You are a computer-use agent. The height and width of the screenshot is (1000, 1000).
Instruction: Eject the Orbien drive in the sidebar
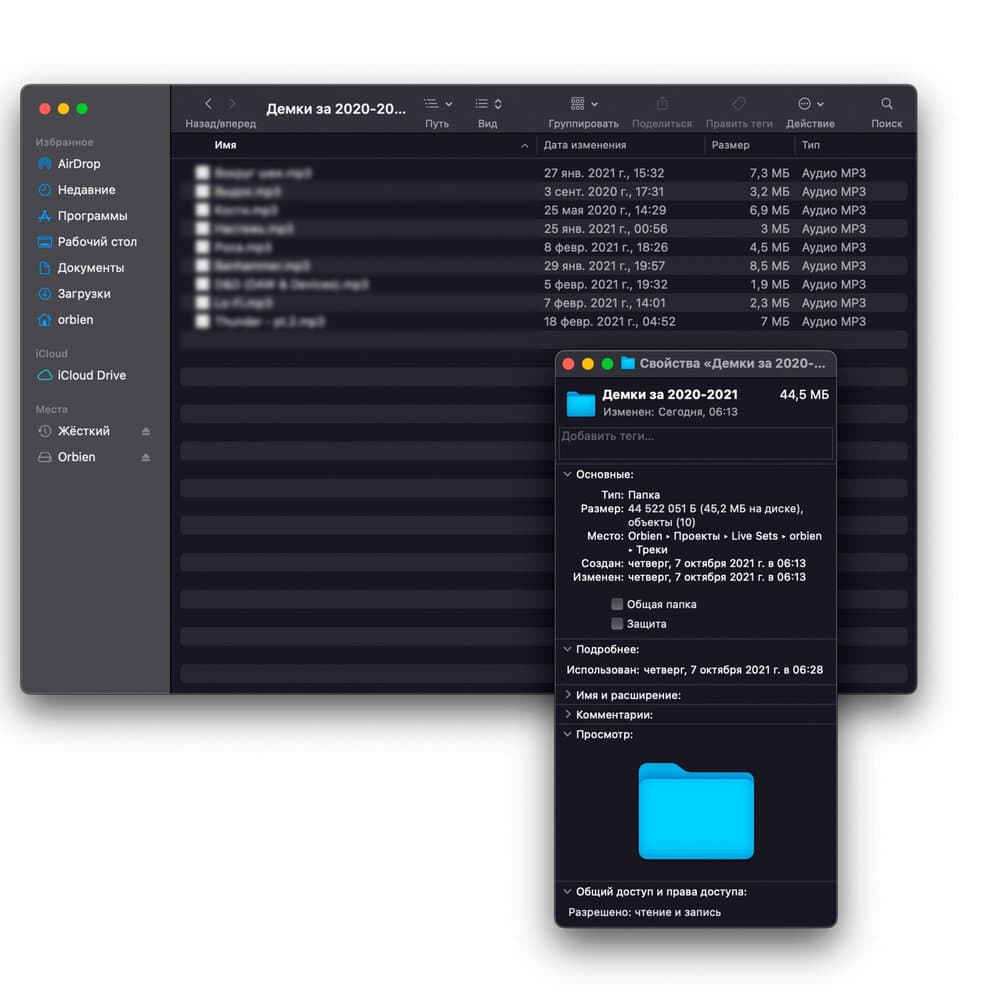coord(146,457)
